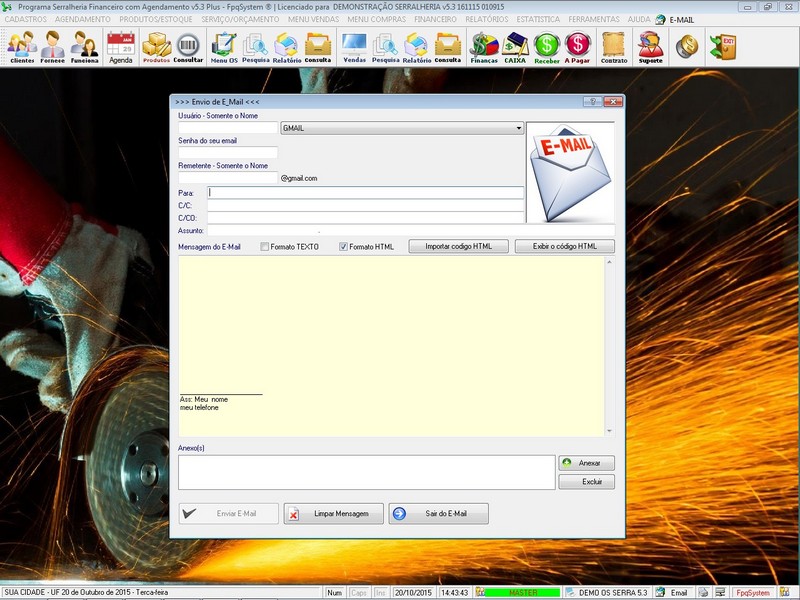Click the green MASTER status indicator
This screenshot has height=600, width=800.
523,593
